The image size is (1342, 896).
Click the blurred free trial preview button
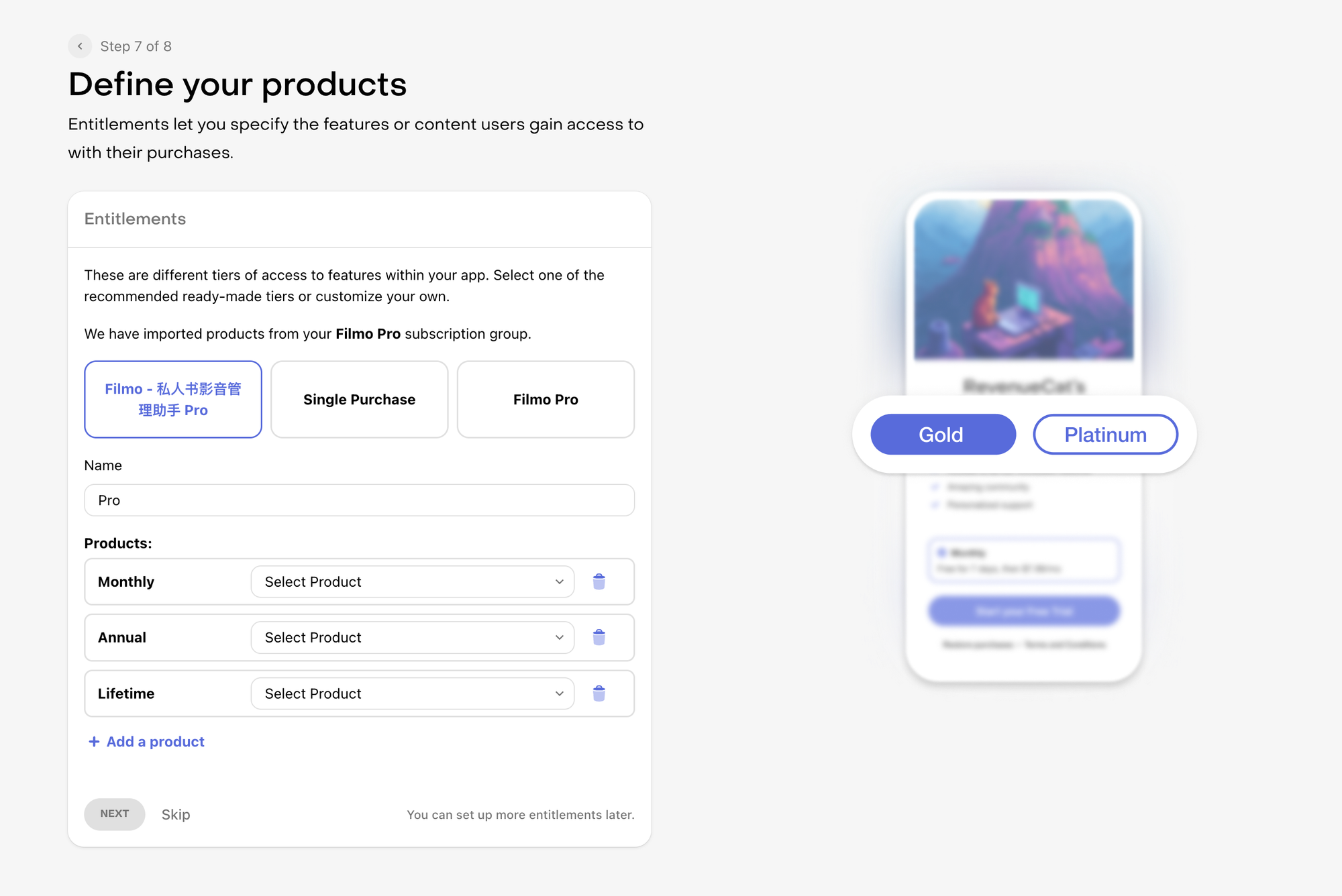[x=1023, y=611]
